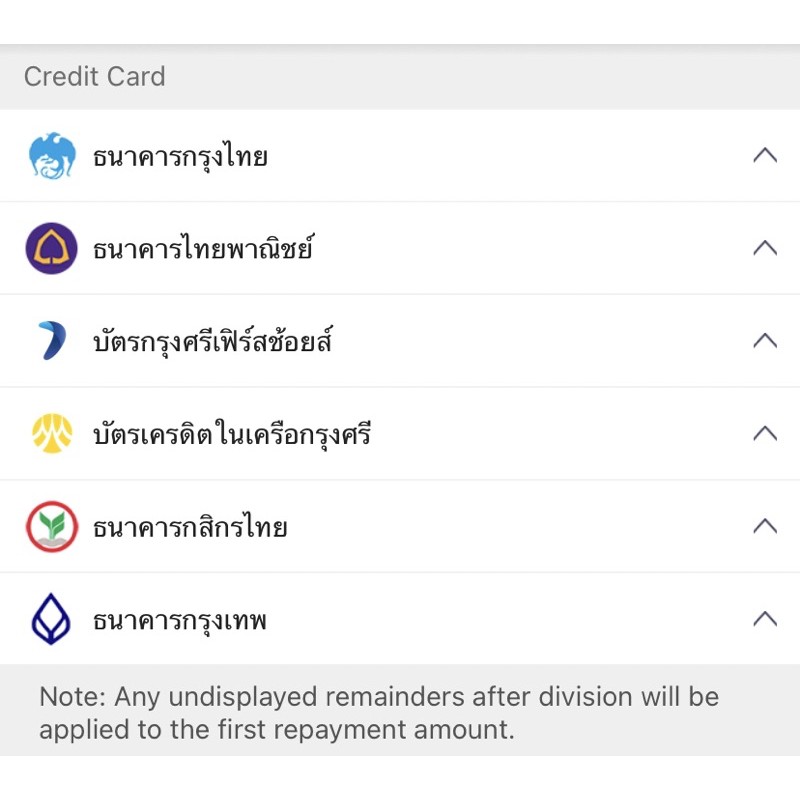Click the Kasikorn Bank green leaf logo

51,527
